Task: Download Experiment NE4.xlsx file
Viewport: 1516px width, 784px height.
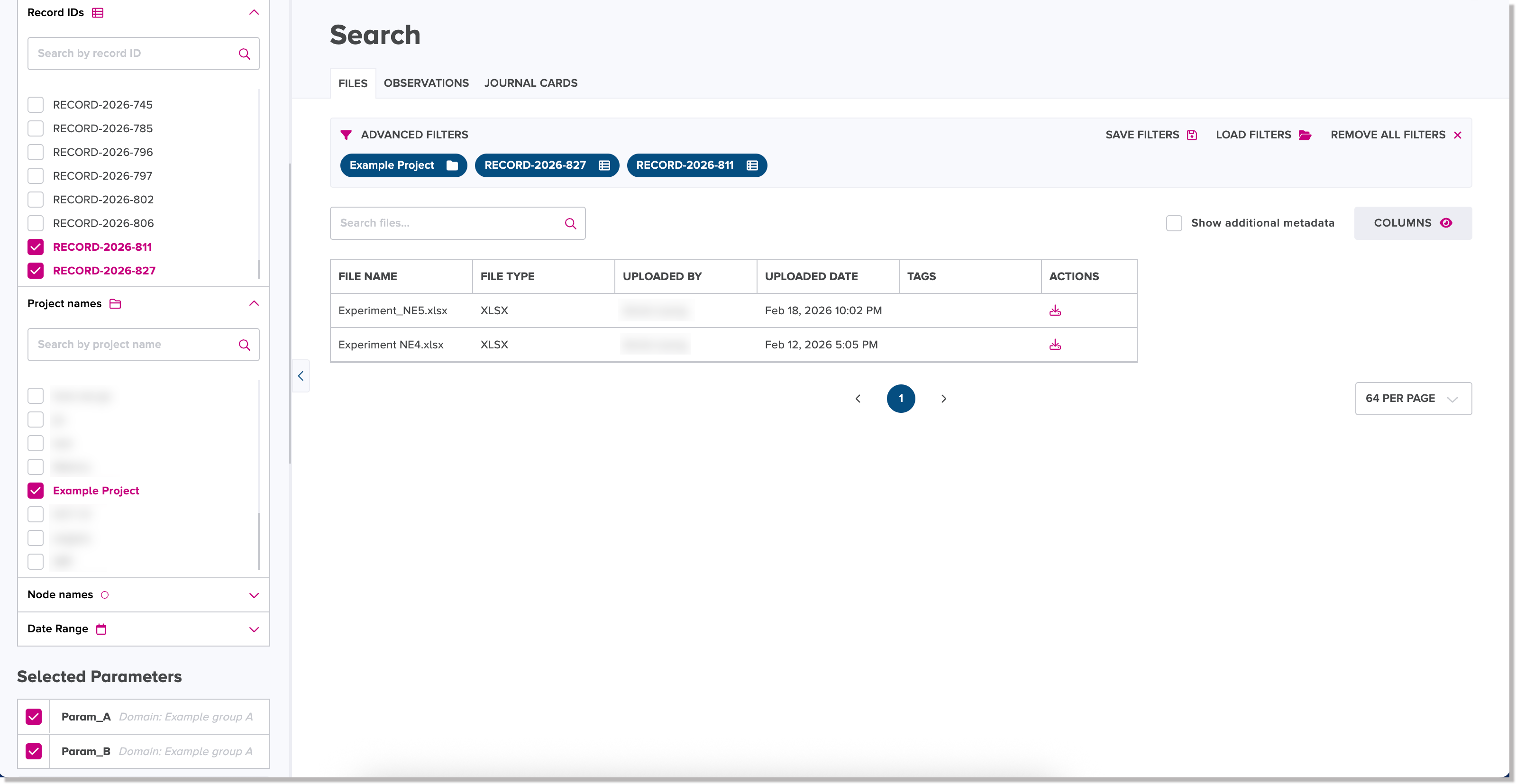Action: point(1055,345)
